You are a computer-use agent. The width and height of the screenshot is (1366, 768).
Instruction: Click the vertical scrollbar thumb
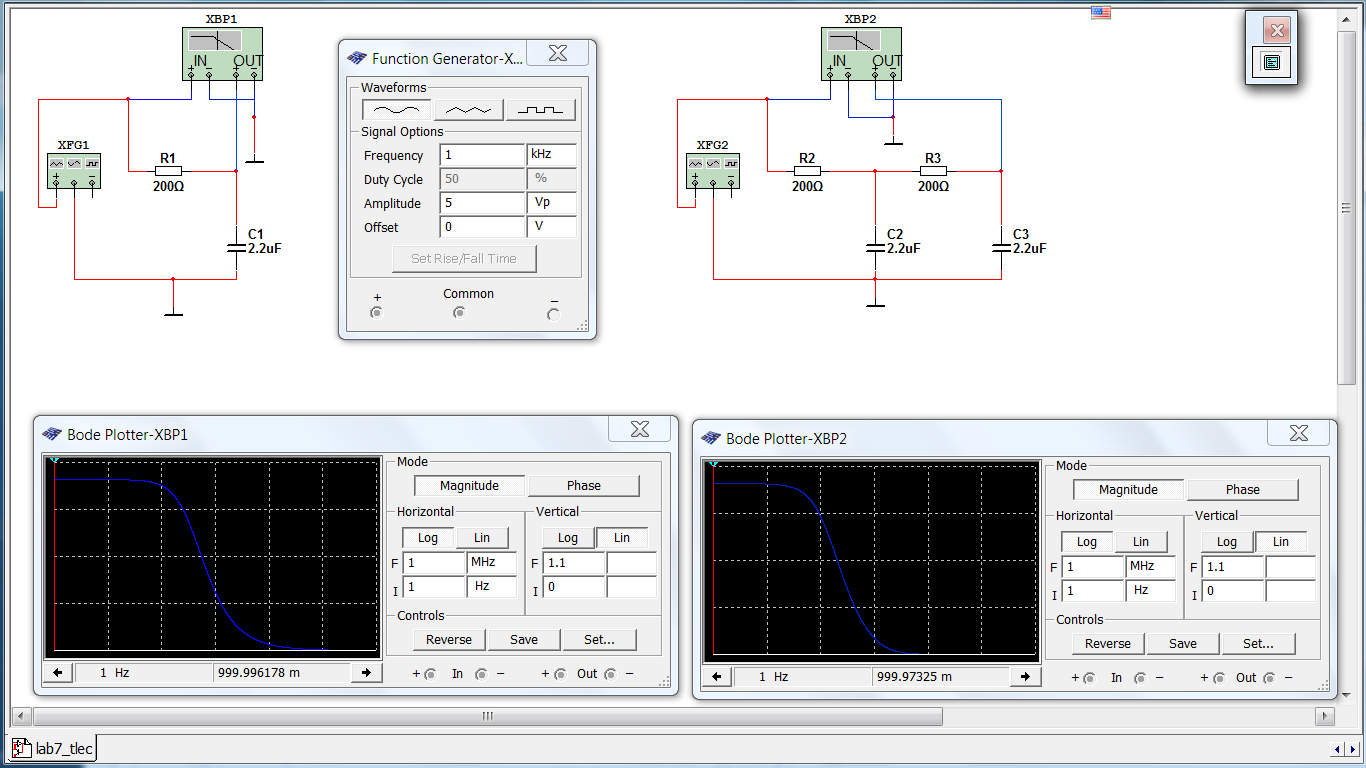(x=1346, y=207)
